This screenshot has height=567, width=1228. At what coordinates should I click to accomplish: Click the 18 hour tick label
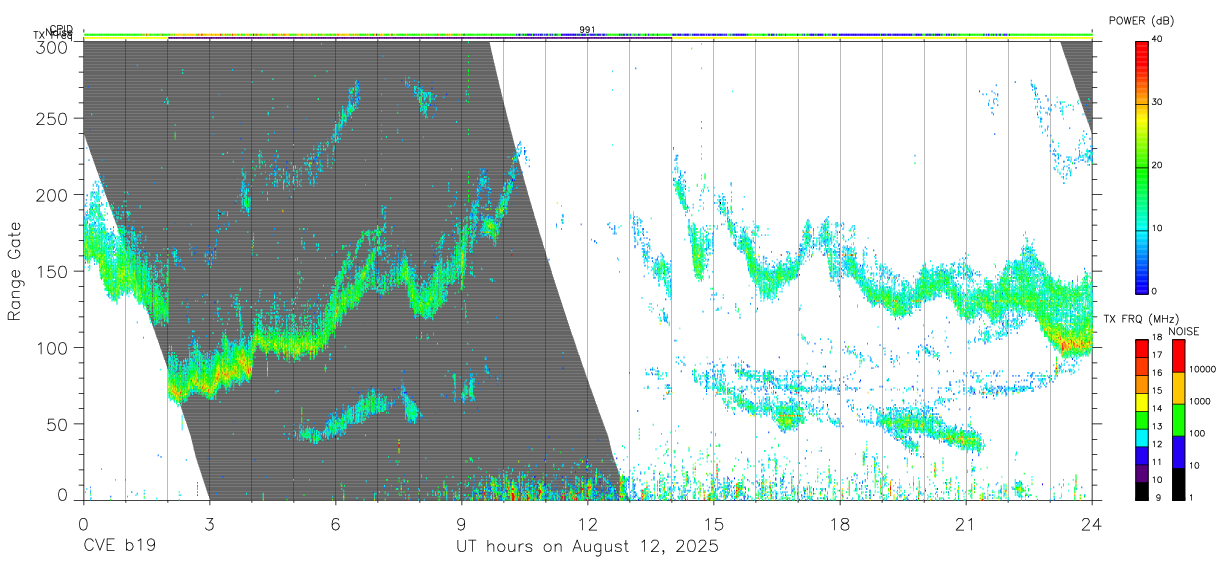pos(840,524)
